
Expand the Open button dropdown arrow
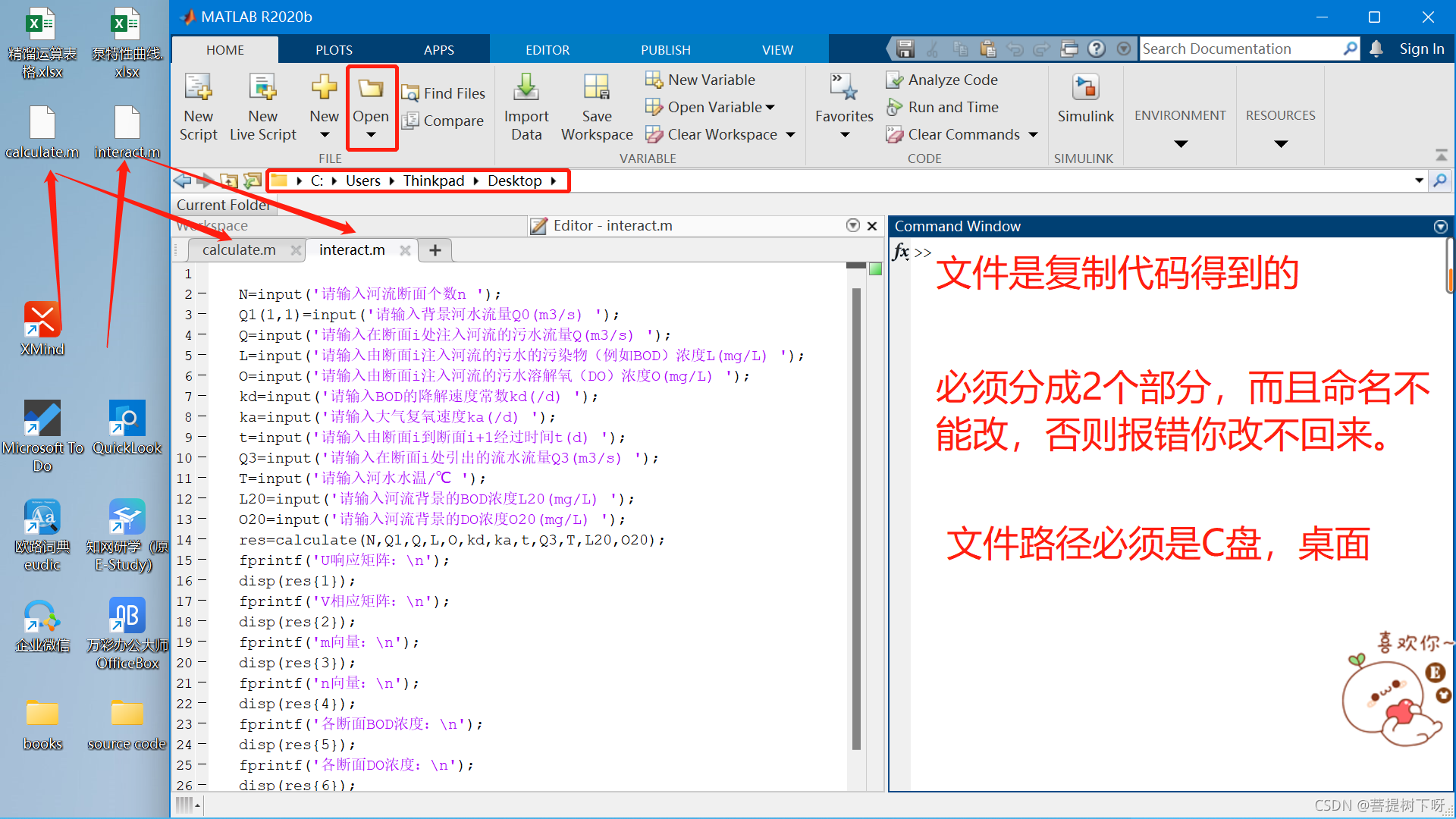tap(371, 136)
